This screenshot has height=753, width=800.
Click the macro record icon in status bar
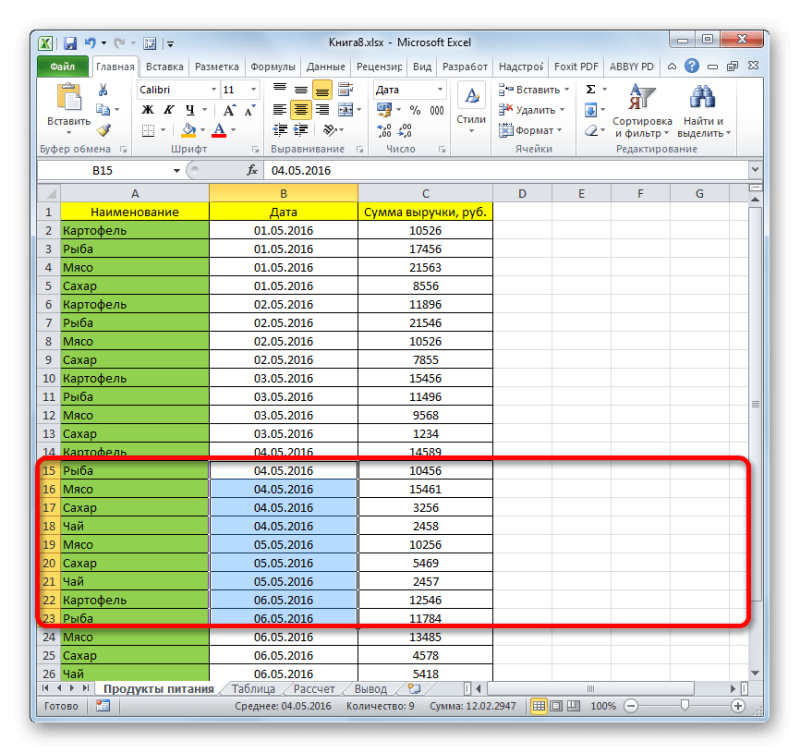103,706
